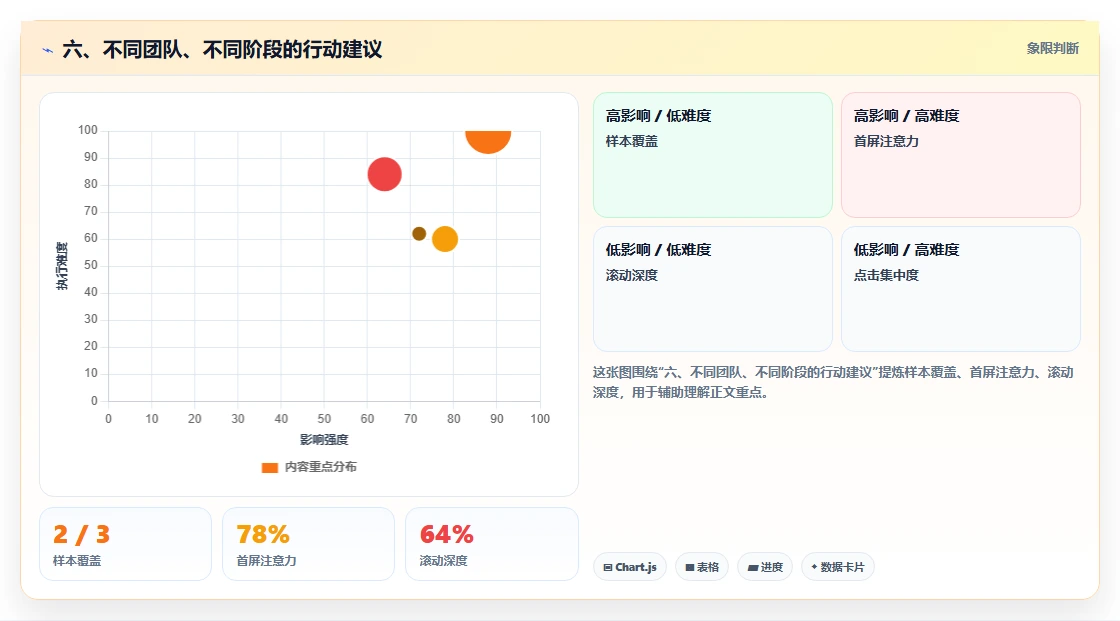
Task: Click the 内容重点分布 legend label
Action: tap(321, 467)
